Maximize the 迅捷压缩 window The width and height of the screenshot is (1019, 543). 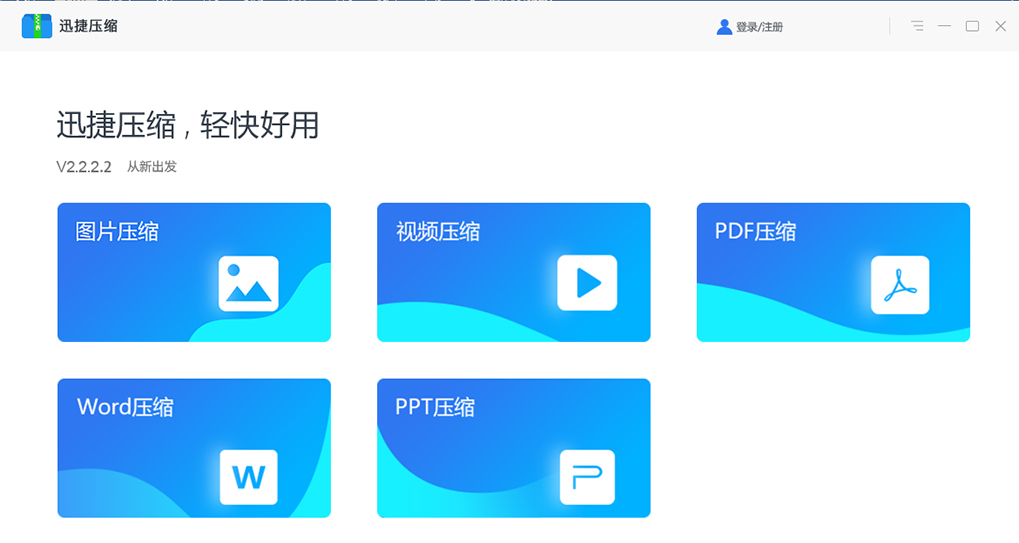[x=972, y=26]
